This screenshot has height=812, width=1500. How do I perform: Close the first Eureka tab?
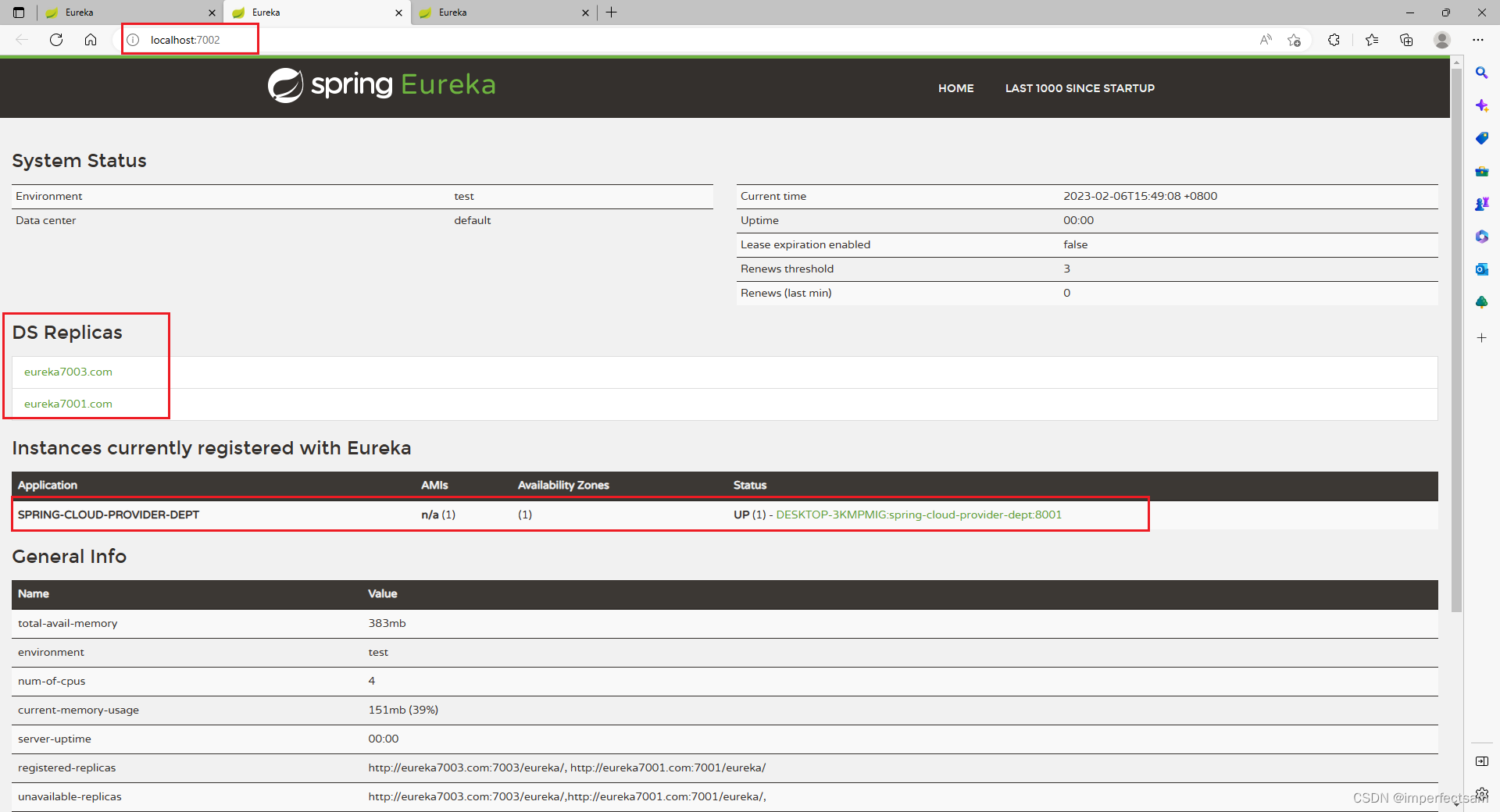click(x=212, y=12)
